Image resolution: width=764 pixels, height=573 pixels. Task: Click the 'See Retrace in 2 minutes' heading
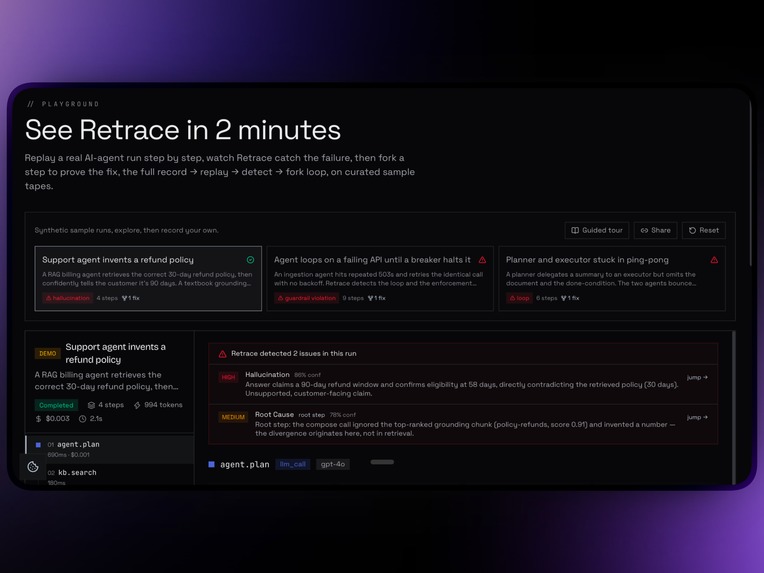[183, 130]
